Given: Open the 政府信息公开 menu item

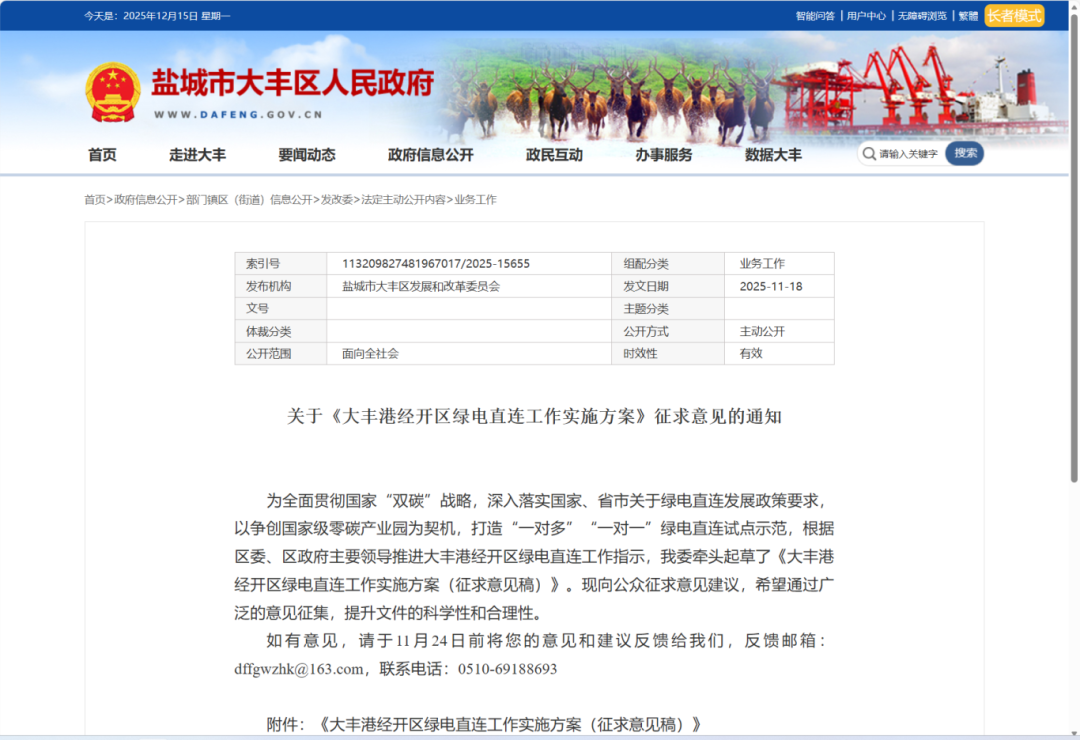Looking at the screenshot, I should point(429,154).
